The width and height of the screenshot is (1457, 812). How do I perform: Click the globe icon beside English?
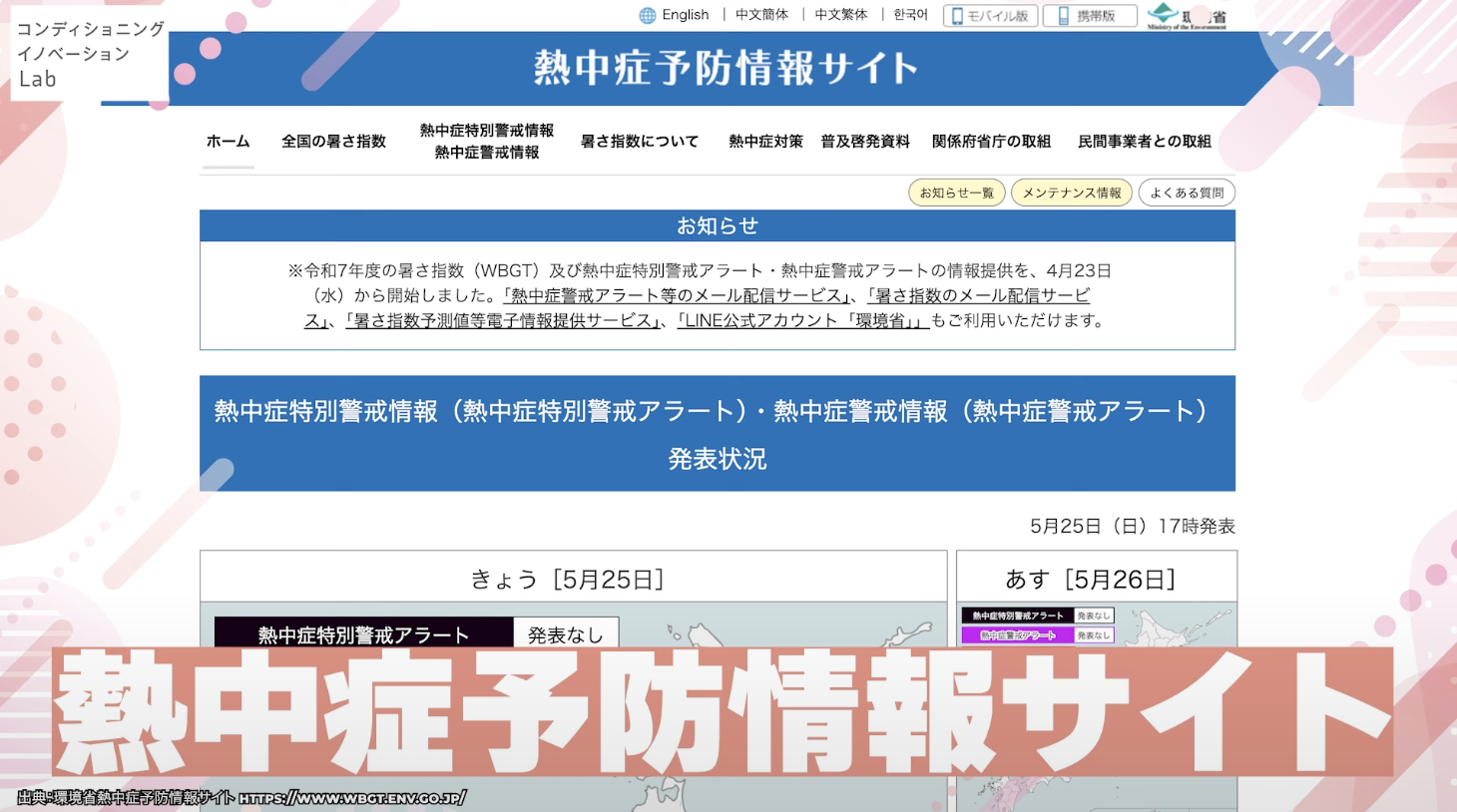click(x=648, y=15)
